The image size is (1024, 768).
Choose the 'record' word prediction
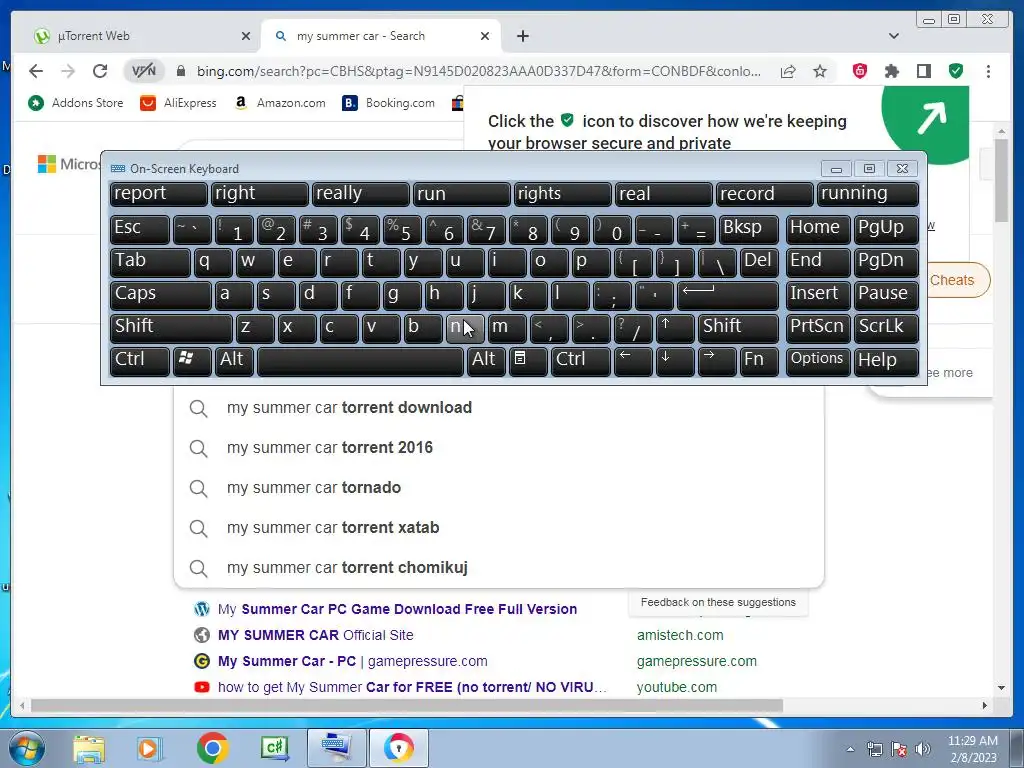[765, 193]
